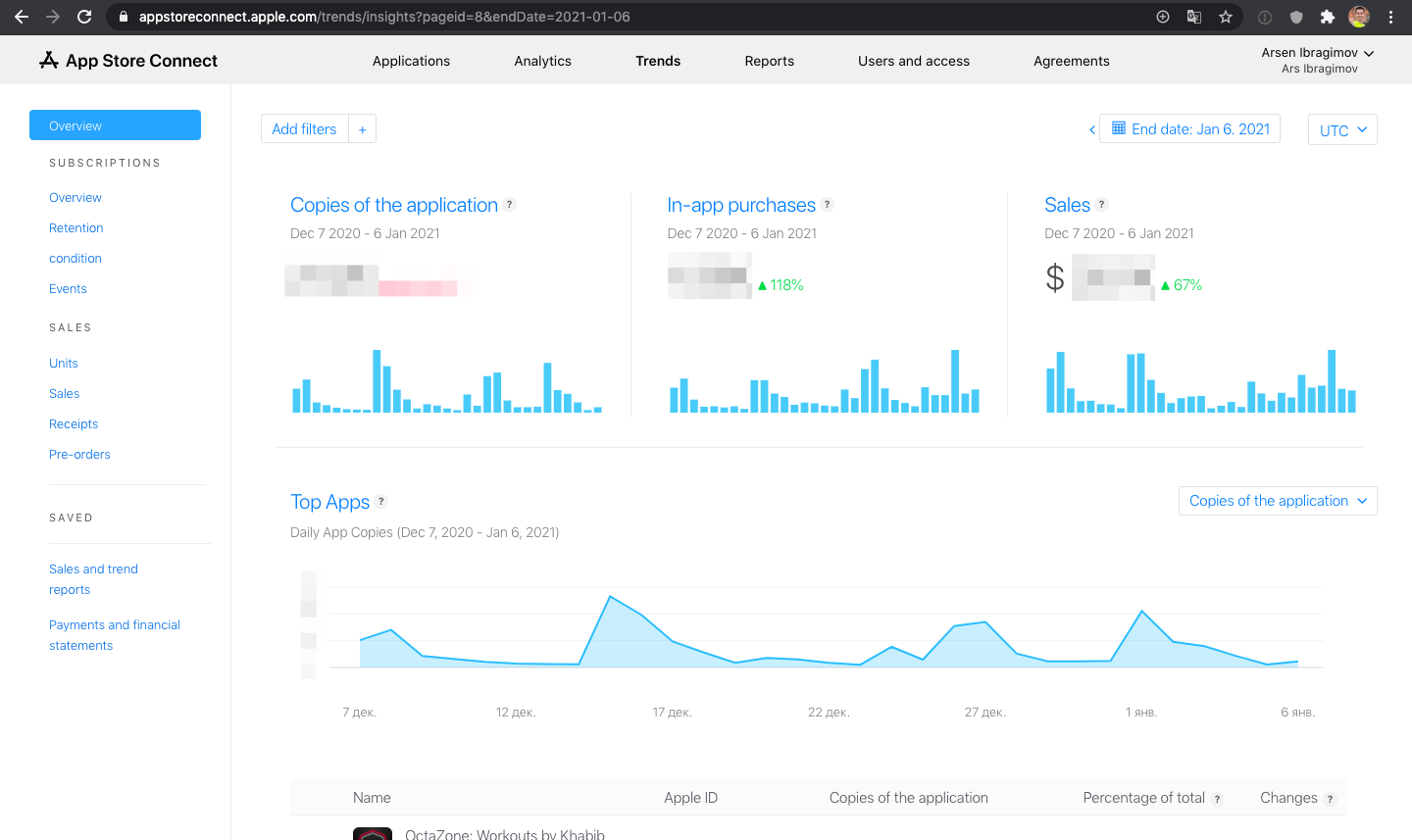Click the info circle extension icon

click(x=1265, y=17)
